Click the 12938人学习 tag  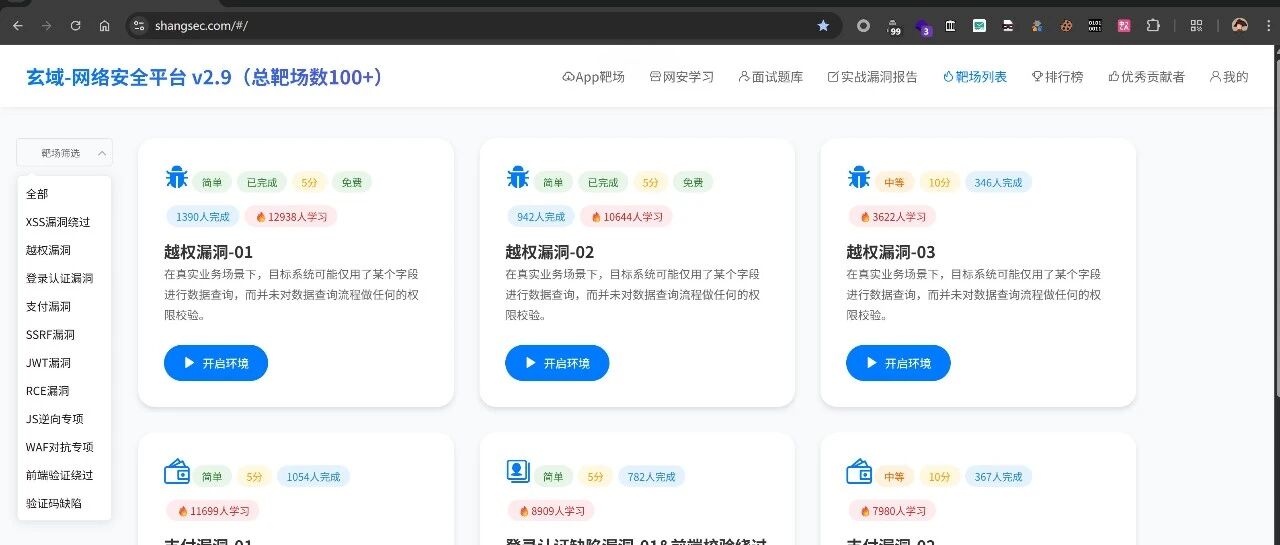(x=292, y=216)
